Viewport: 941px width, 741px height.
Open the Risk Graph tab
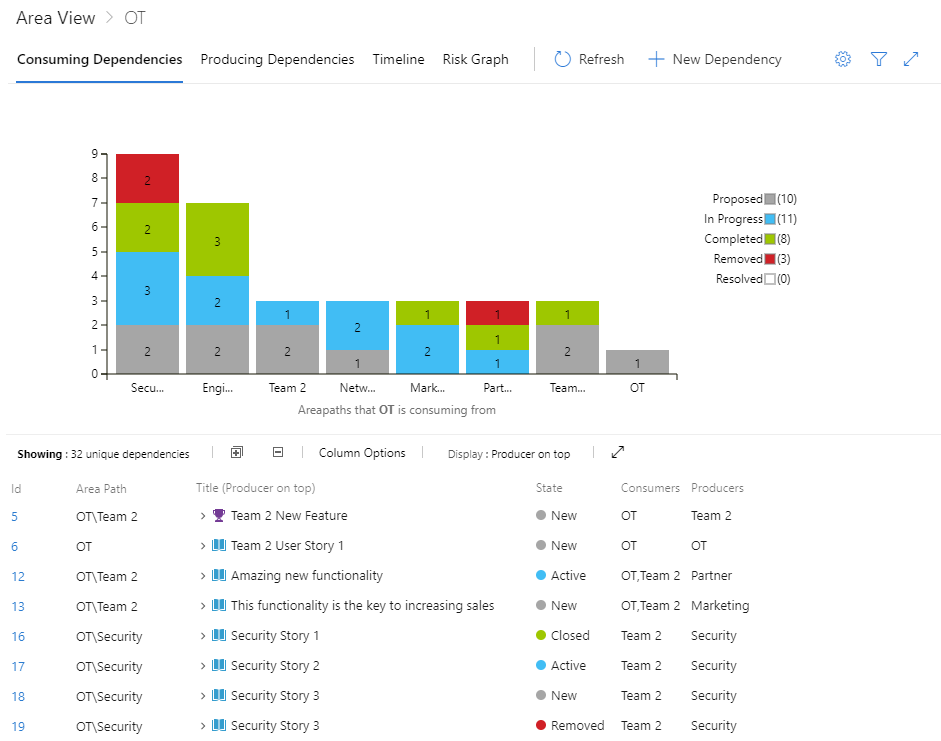click(x=475, y=59)
